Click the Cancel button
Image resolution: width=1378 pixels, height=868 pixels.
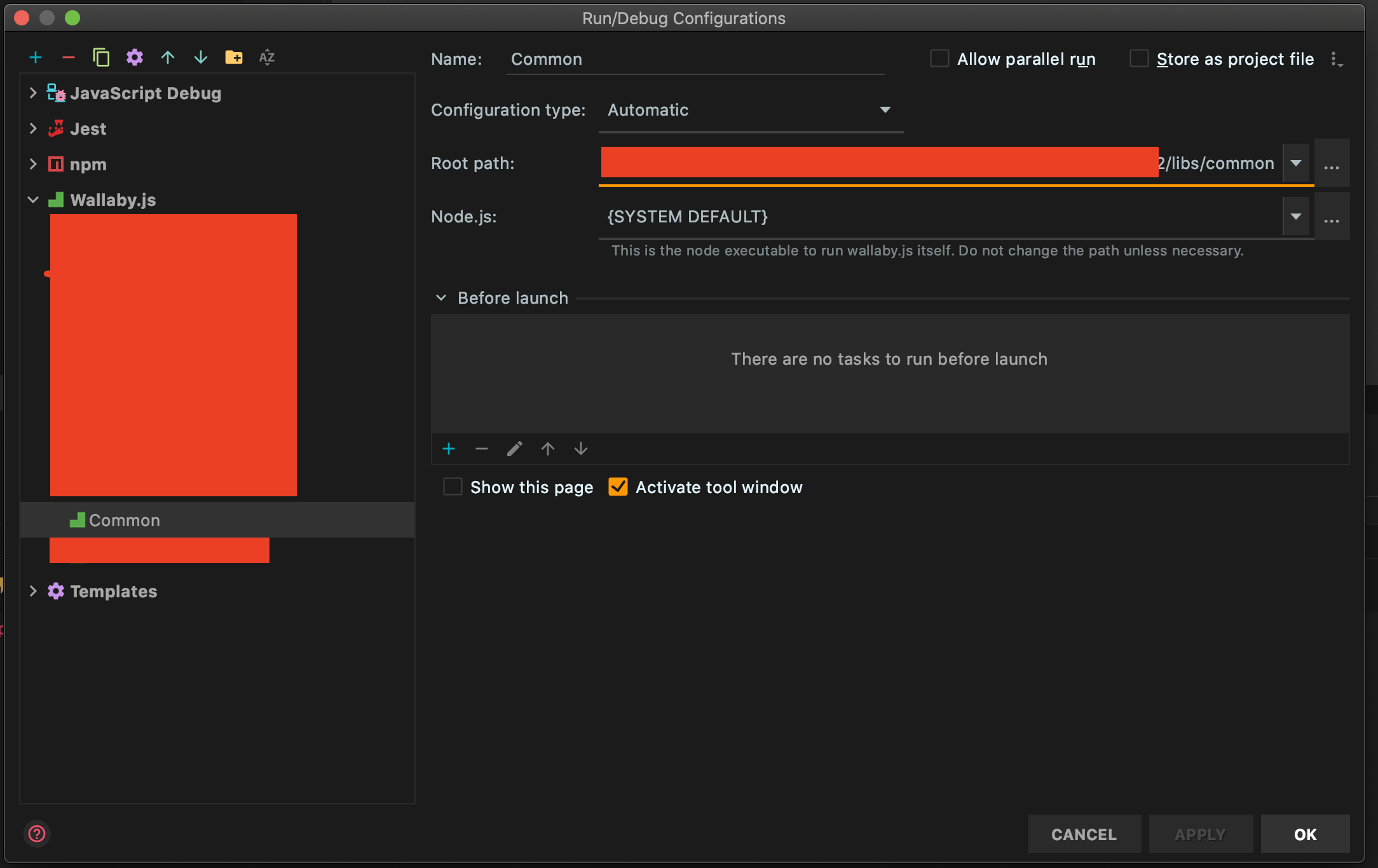1084,834
